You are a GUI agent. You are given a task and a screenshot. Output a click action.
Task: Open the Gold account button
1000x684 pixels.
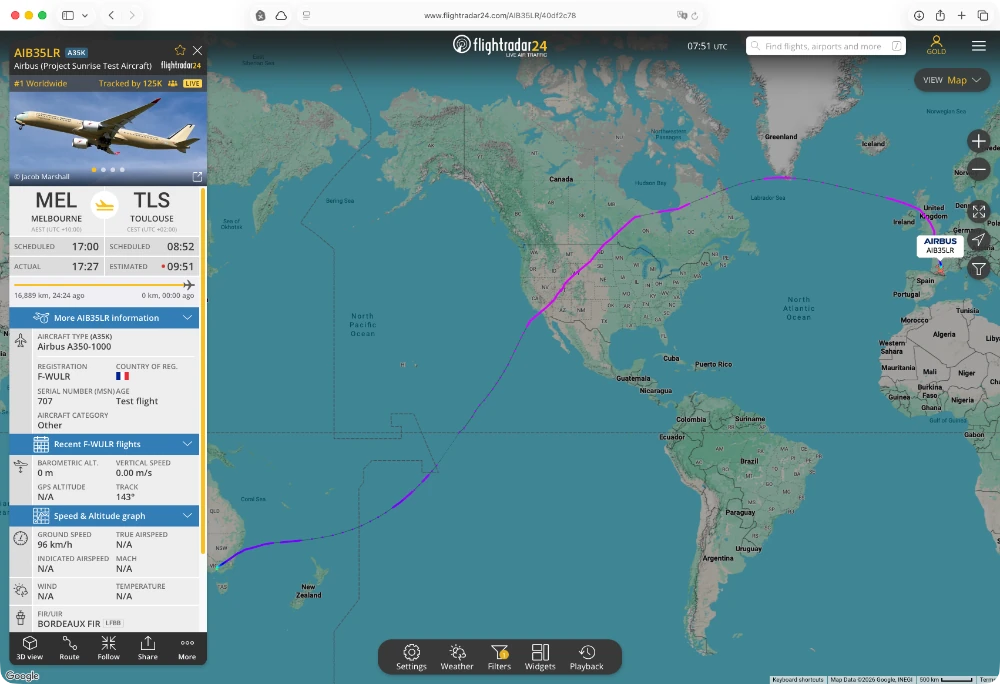click(x=936, y=45)
